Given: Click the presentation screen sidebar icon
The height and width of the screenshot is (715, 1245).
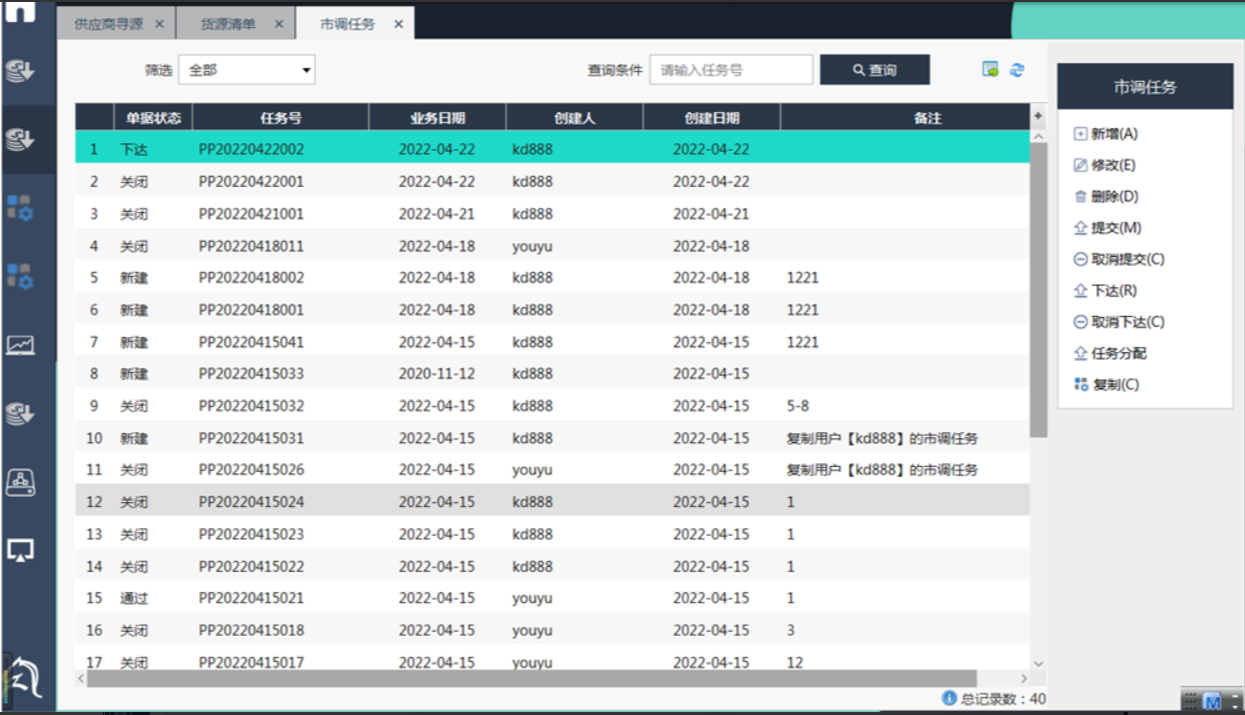Looking at the screenshot, I should [21, 550].
